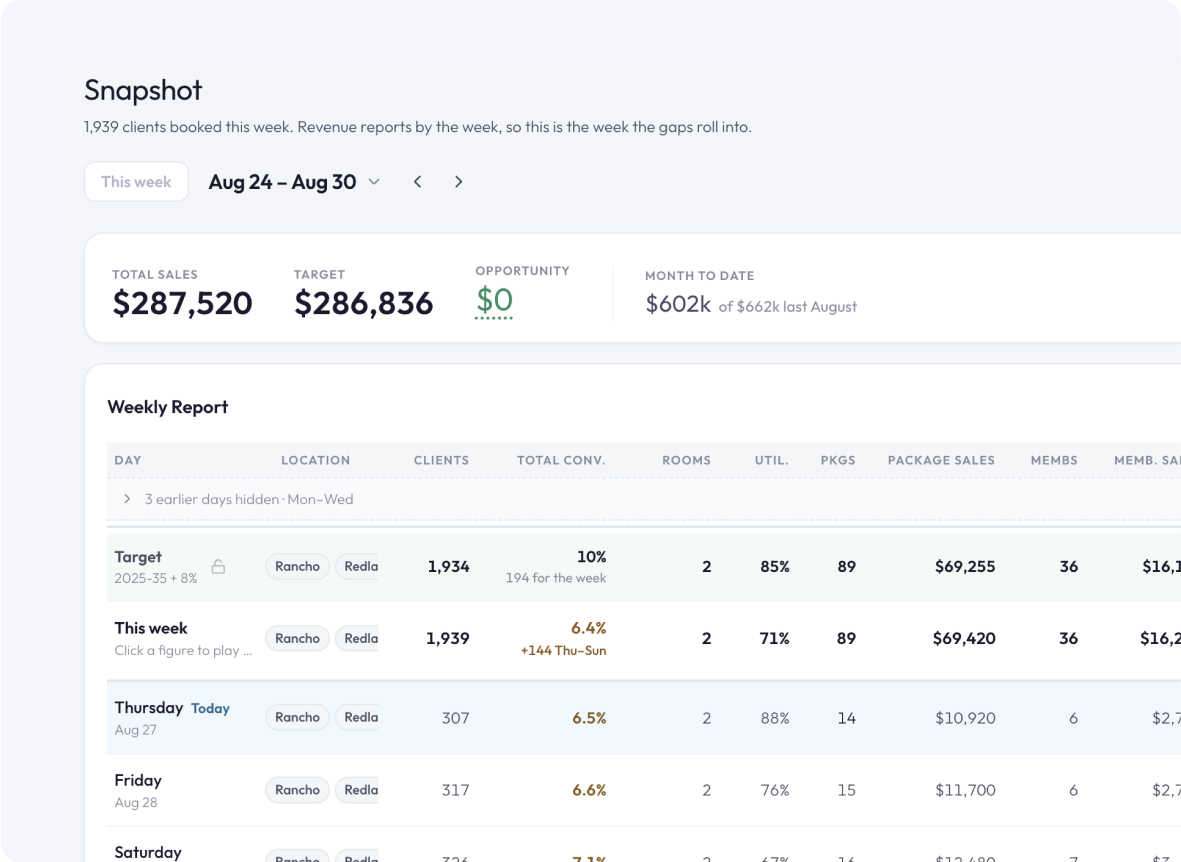This screenshot has height=862, width=1181.
Task: Click the TOTAL CONV. column header
Action: point(561,460)
